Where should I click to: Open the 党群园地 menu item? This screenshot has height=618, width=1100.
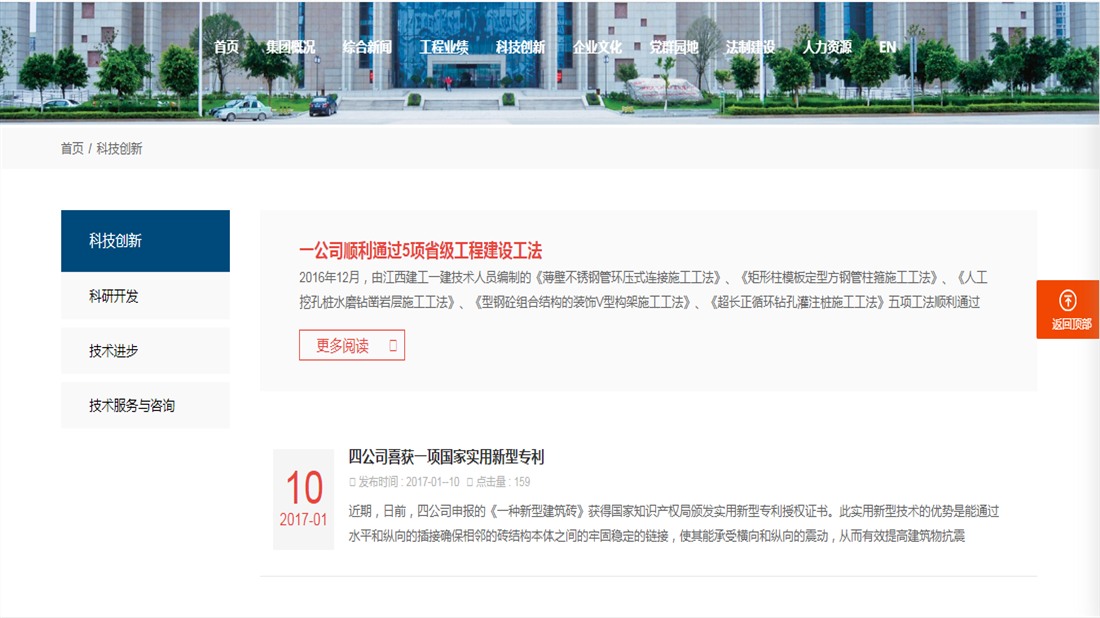point(672,45)
